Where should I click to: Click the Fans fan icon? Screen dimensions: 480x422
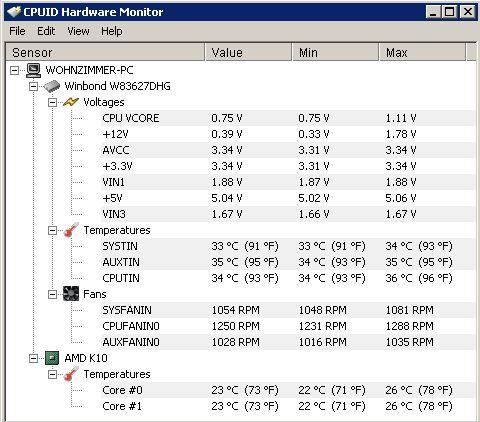point(71,294)
